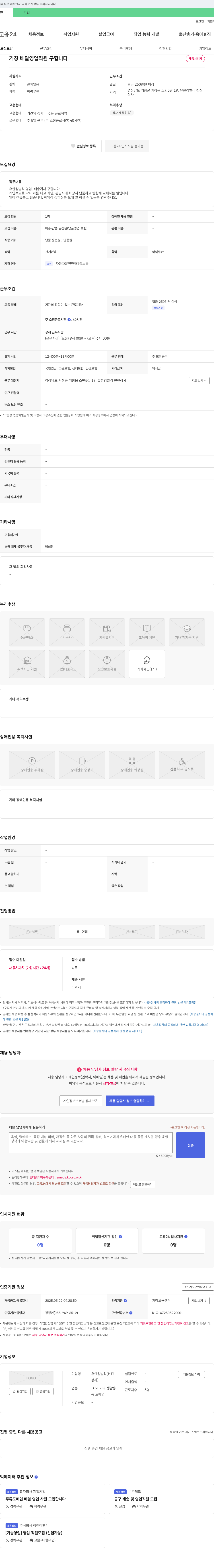Click the 자녀 학자금 지원 icon
Viewport: 214px width, 1568px height.
187,632
